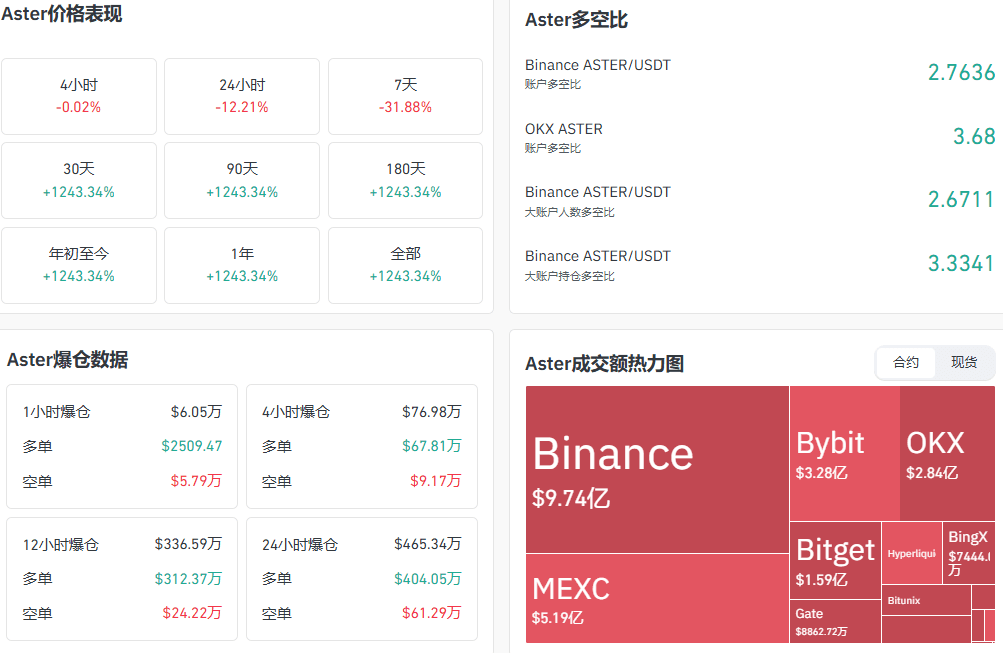Click the 1小时爆仓 liquidation card
This screenshot has height=653, width=1003.
point(122,446)
